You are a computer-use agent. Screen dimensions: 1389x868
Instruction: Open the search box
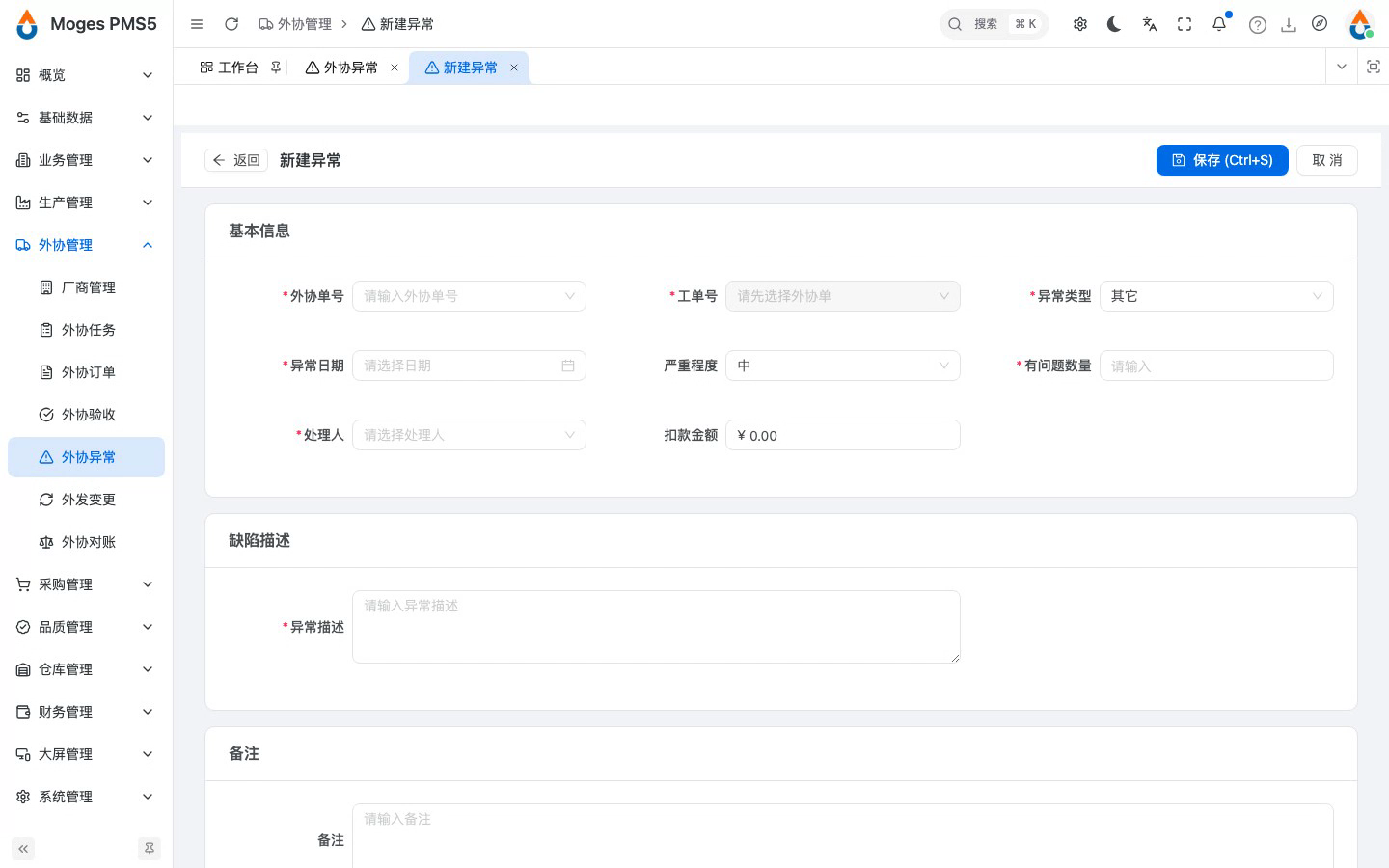pos(994,24)
